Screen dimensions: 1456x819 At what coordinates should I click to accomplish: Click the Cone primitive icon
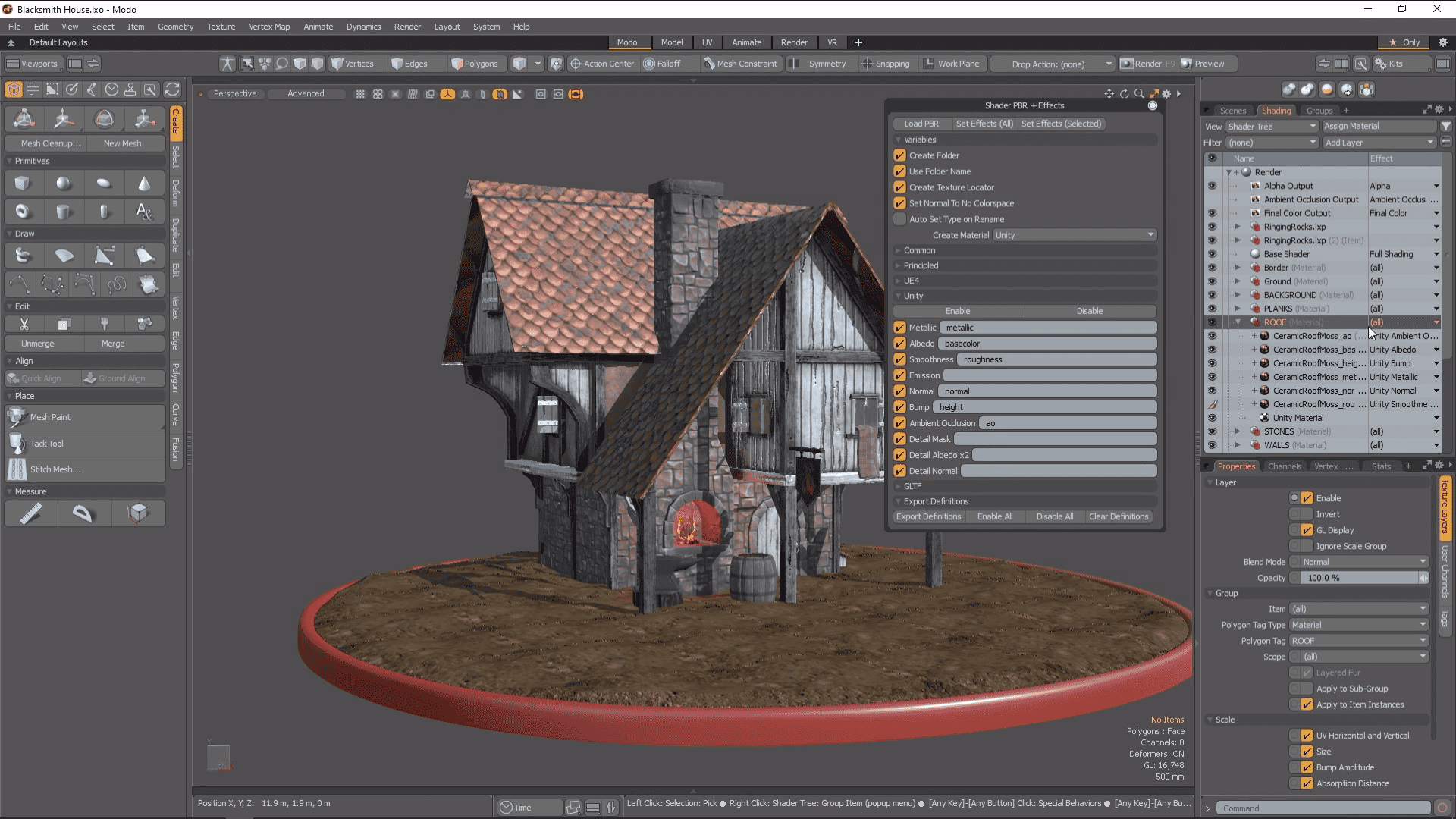click(x=144, y=184)
